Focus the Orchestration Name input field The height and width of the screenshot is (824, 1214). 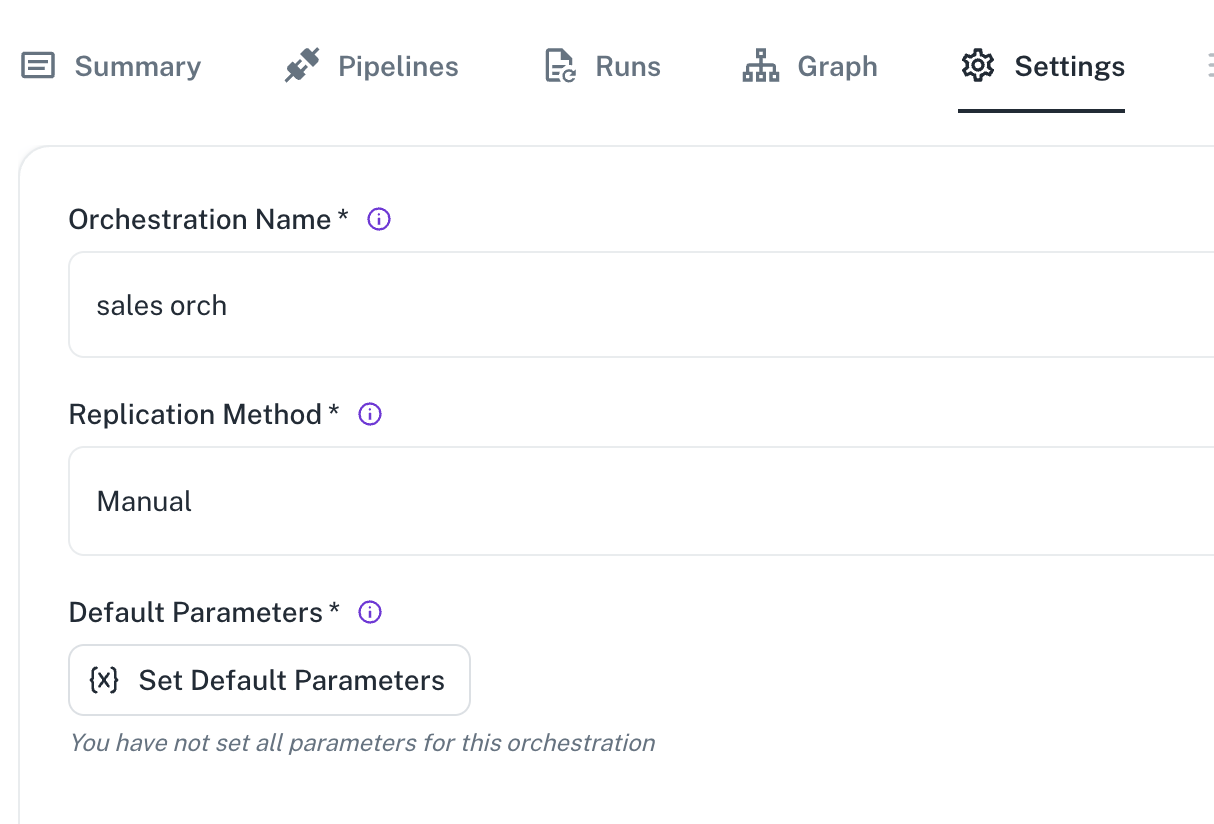(641, 305)
